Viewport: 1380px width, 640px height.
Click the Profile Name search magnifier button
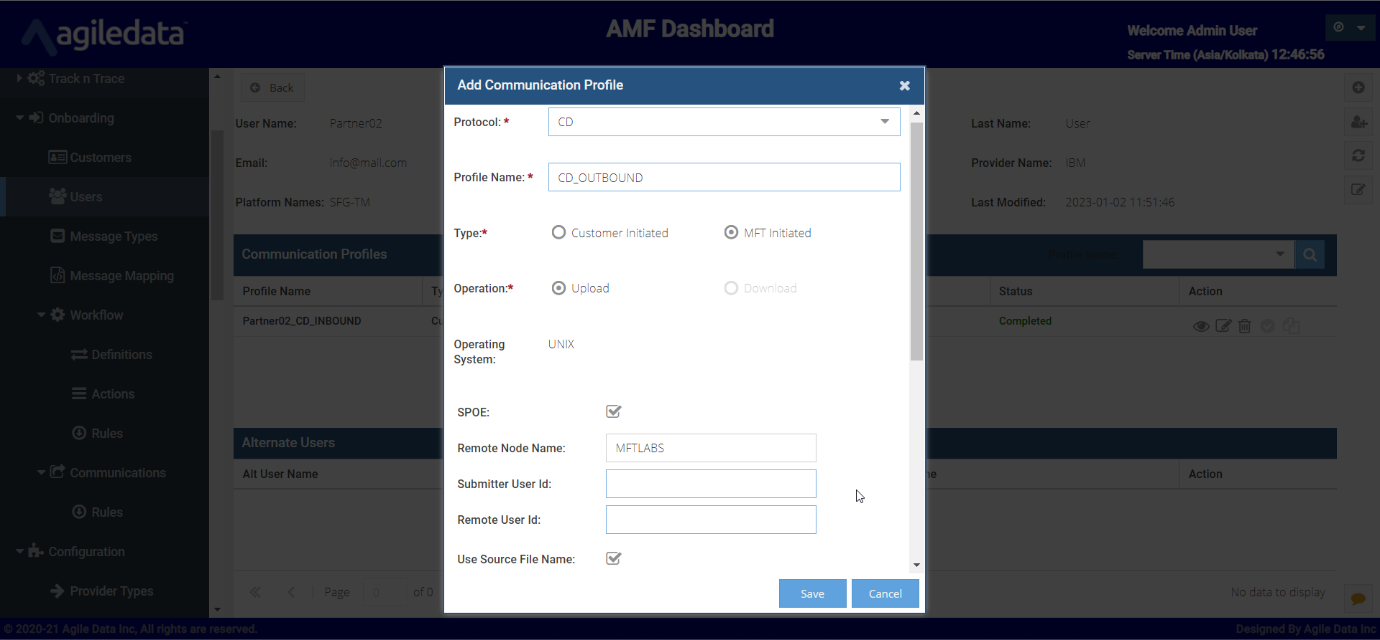[x=1309, y=255]
